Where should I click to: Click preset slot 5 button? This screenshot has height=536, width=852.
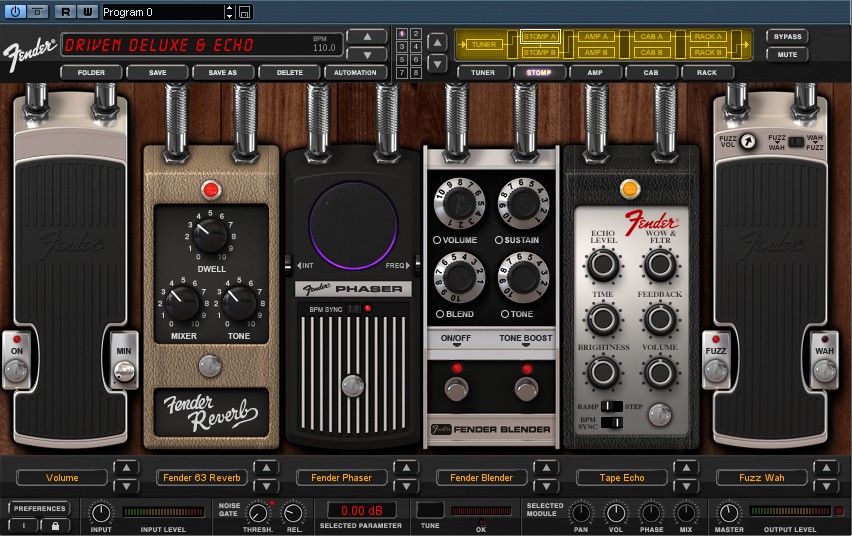tap(402, 60)
